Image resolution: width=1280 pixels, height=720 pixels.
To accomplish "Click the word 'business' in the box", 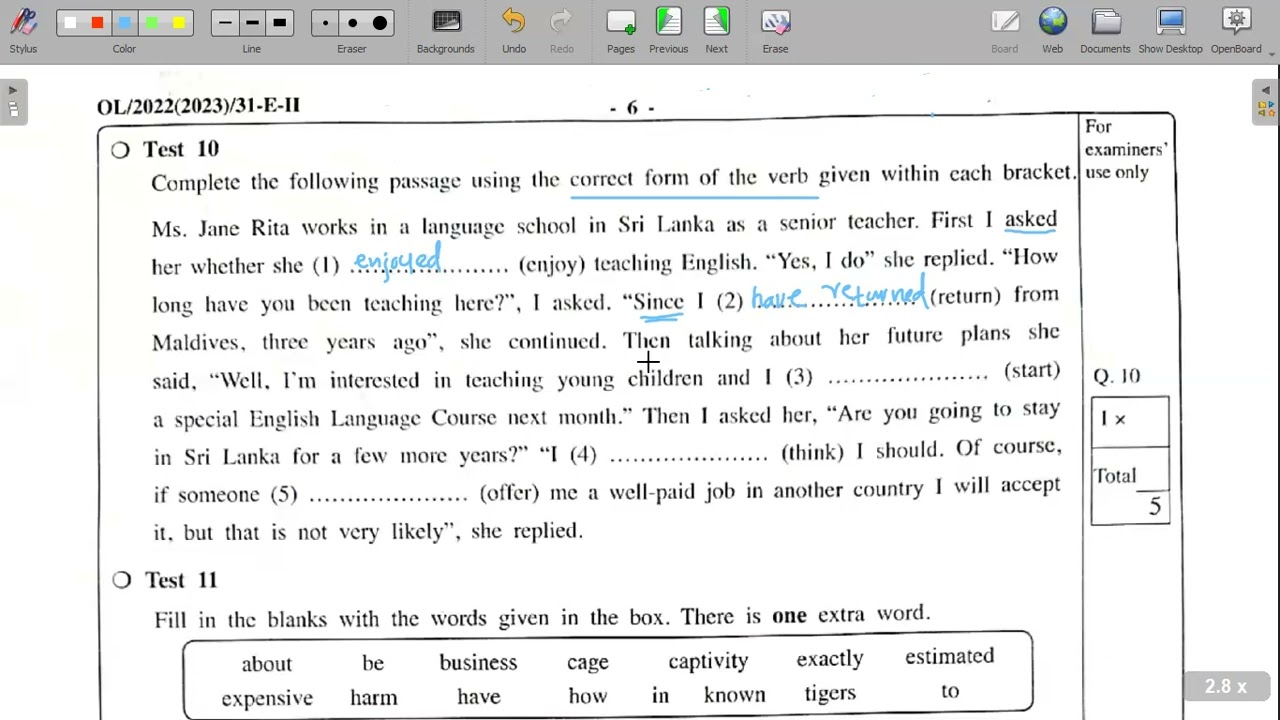I will coord(478,662).
